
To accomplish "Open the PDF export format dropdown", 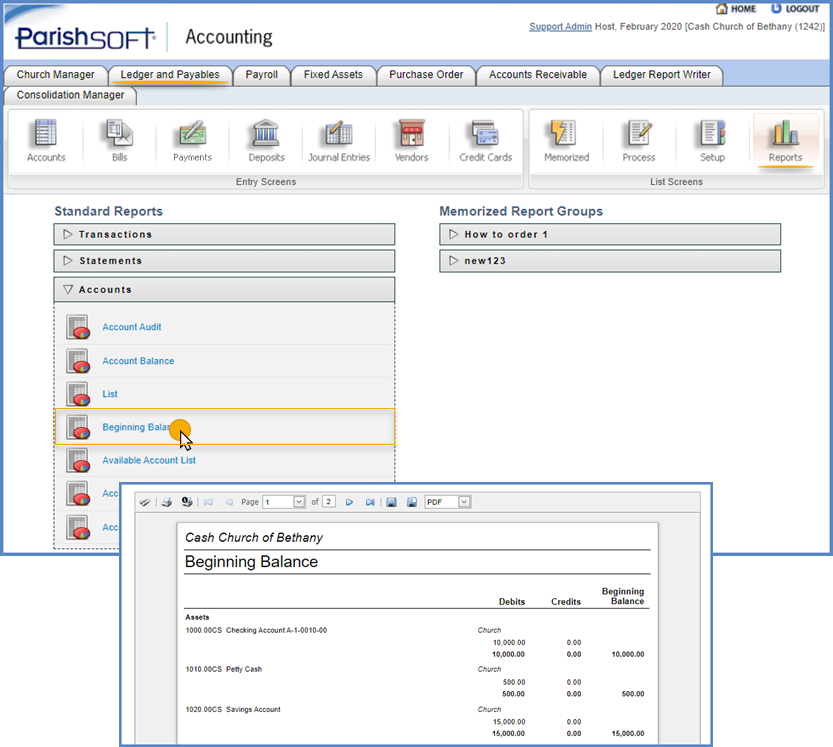I will coord(464,502).
